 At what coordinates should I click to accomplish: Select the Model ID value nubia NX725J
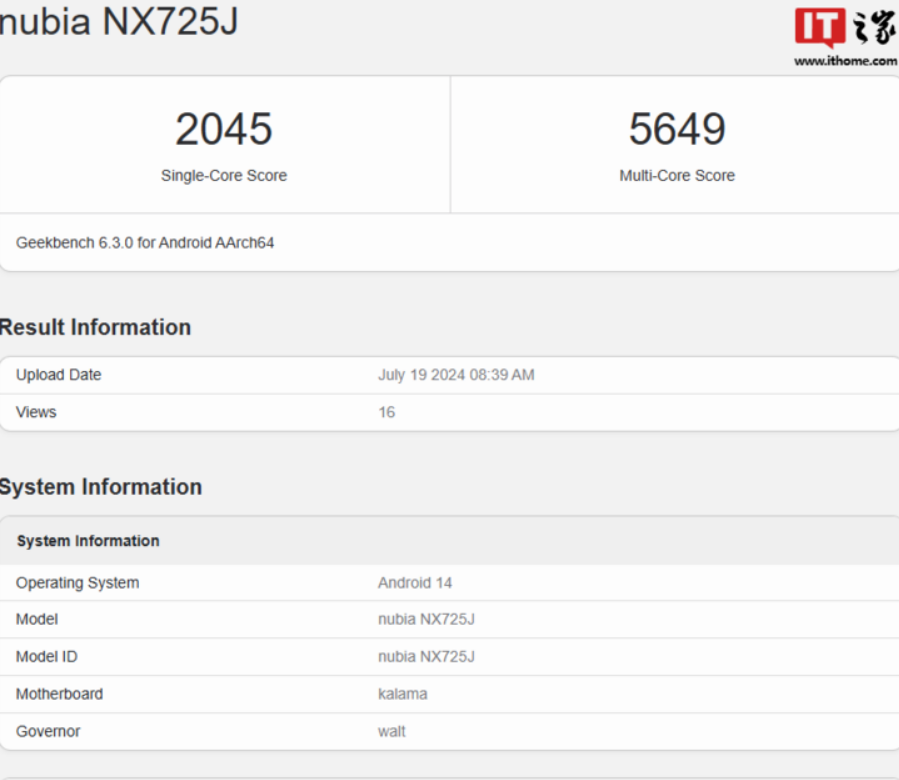427,657
